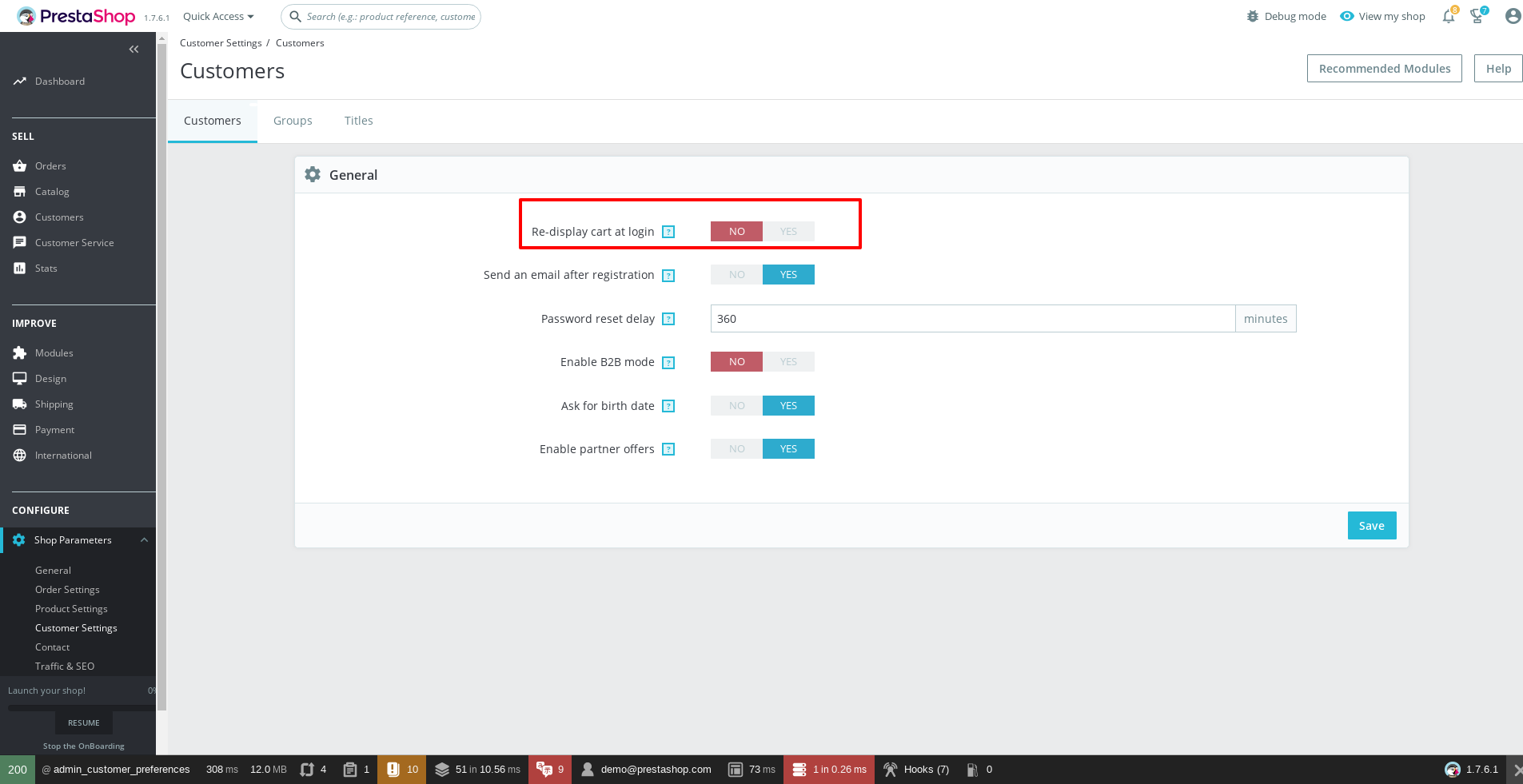
Task: Set Send an email after registration to NO
Action: point(736,275)
